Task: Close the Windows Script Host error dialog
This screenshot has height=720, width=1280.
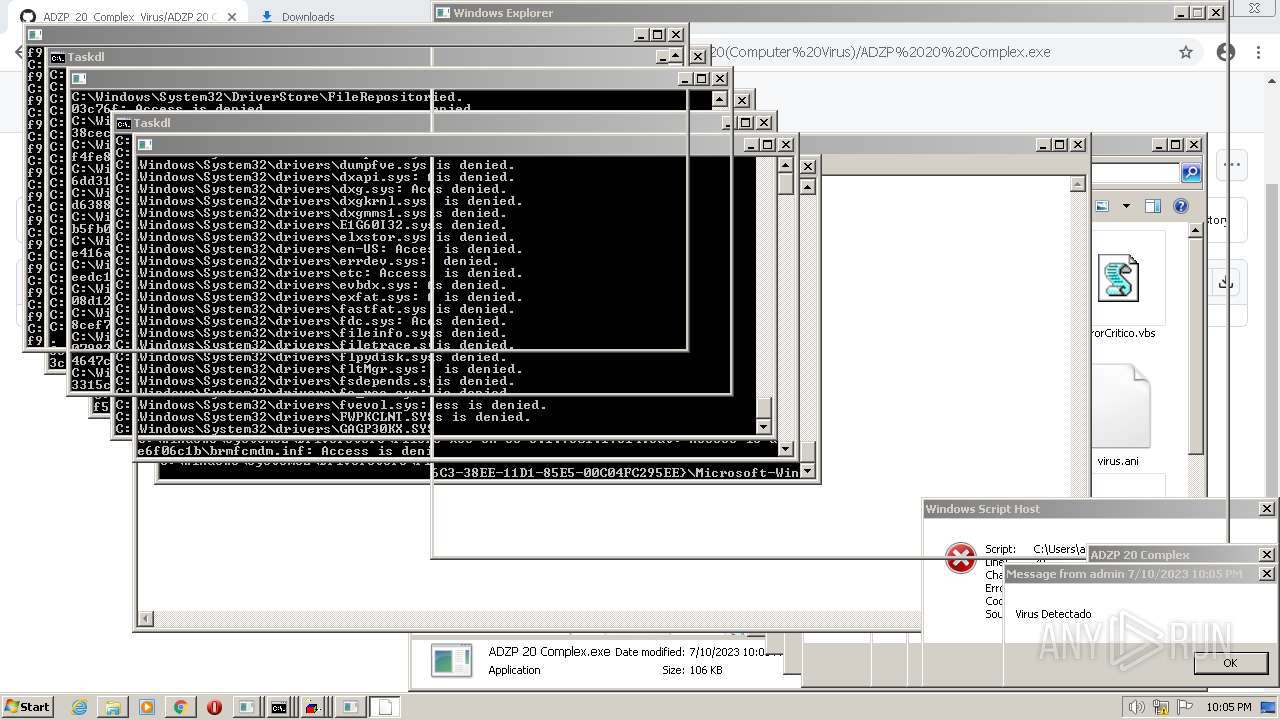Action: (1266, 509)
